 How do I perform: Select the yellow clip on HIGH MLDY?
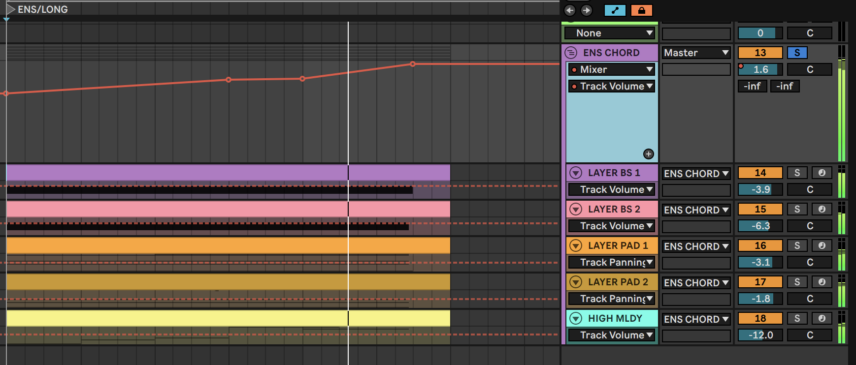(x=228, y=319)
